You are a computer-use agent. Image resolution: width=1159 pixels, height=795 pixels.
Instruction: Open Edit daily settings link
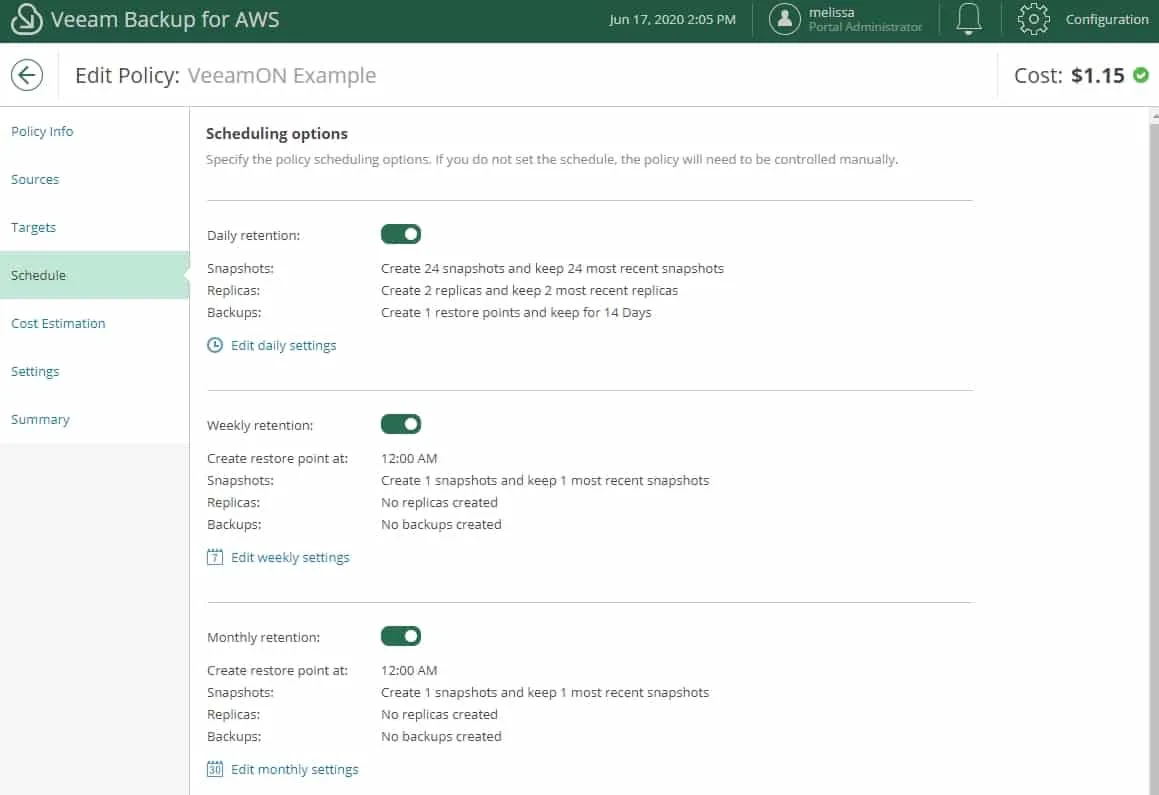283,345
